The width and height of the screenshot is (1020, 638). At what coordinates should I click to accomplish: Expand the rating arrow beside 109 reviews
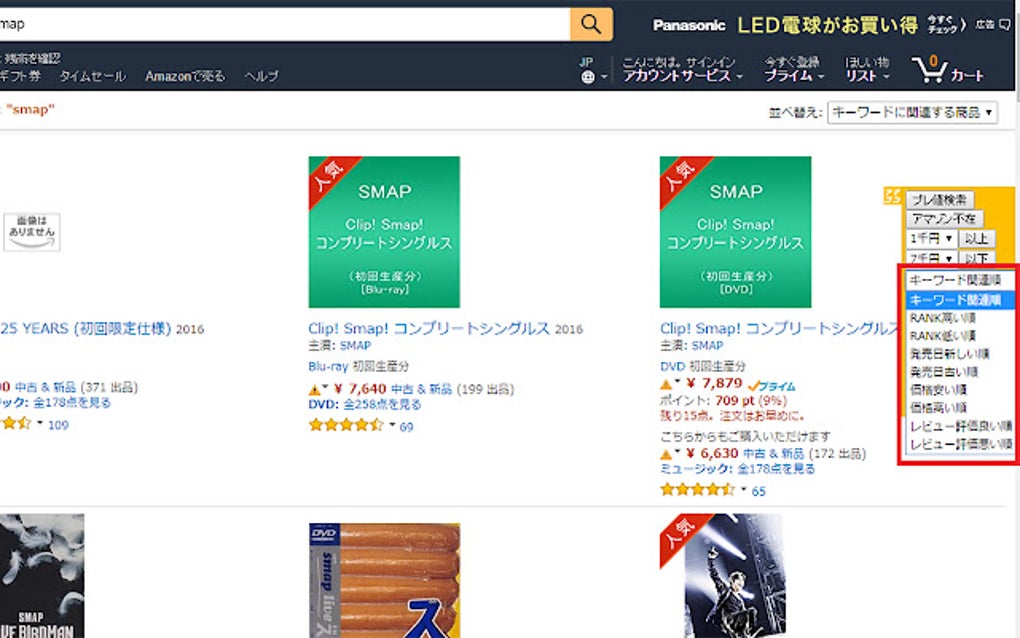click(40, 422)
